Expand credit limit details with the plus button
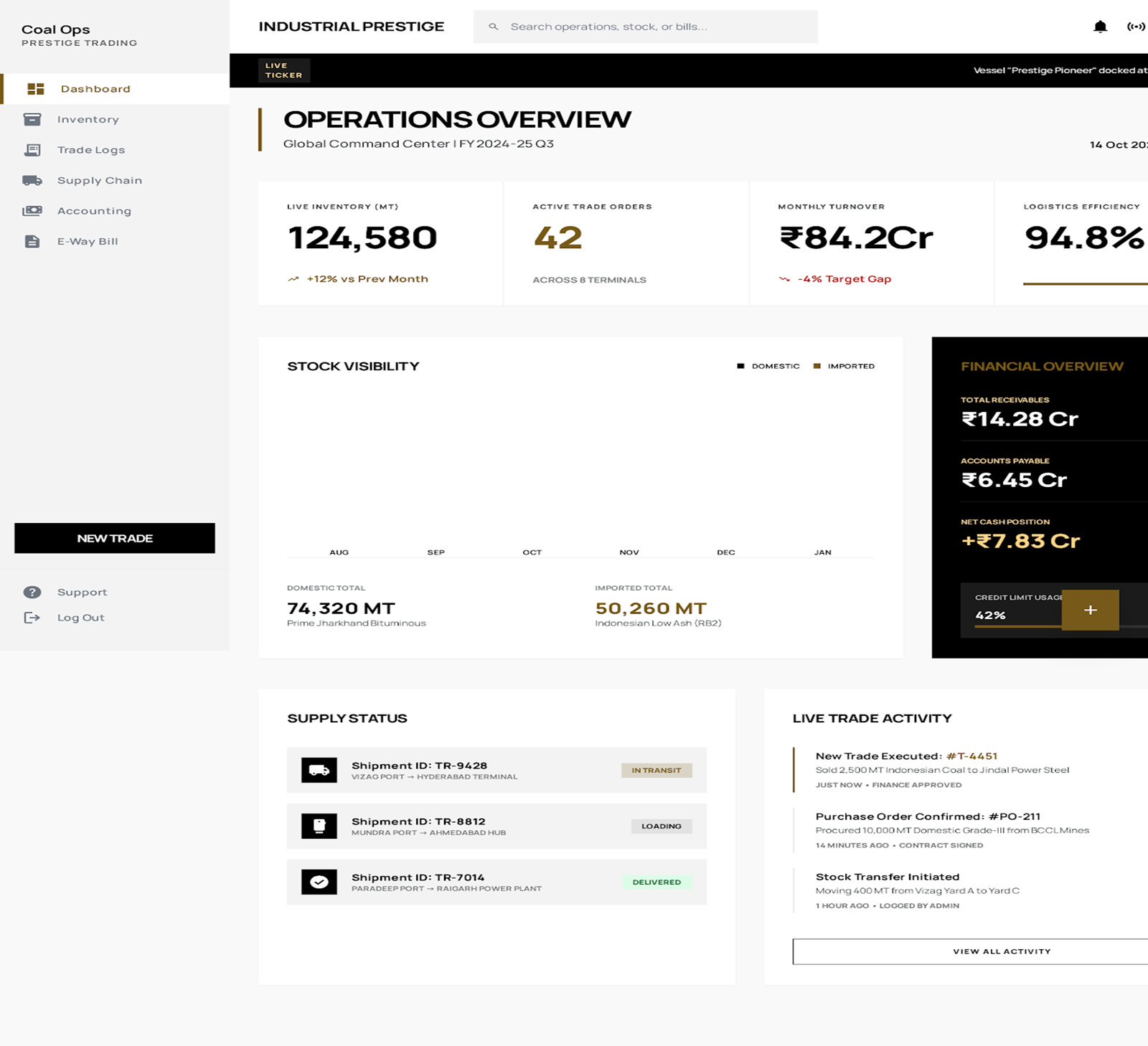This screenshot has height=1046, width=1148. tap(1090, 610)
